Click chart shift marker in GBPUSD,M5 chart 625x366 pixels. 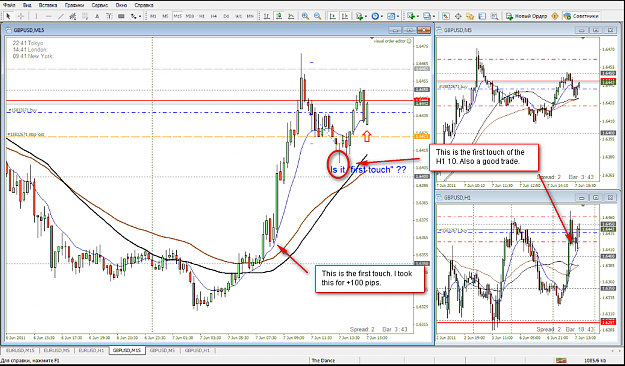coord(583,38)
